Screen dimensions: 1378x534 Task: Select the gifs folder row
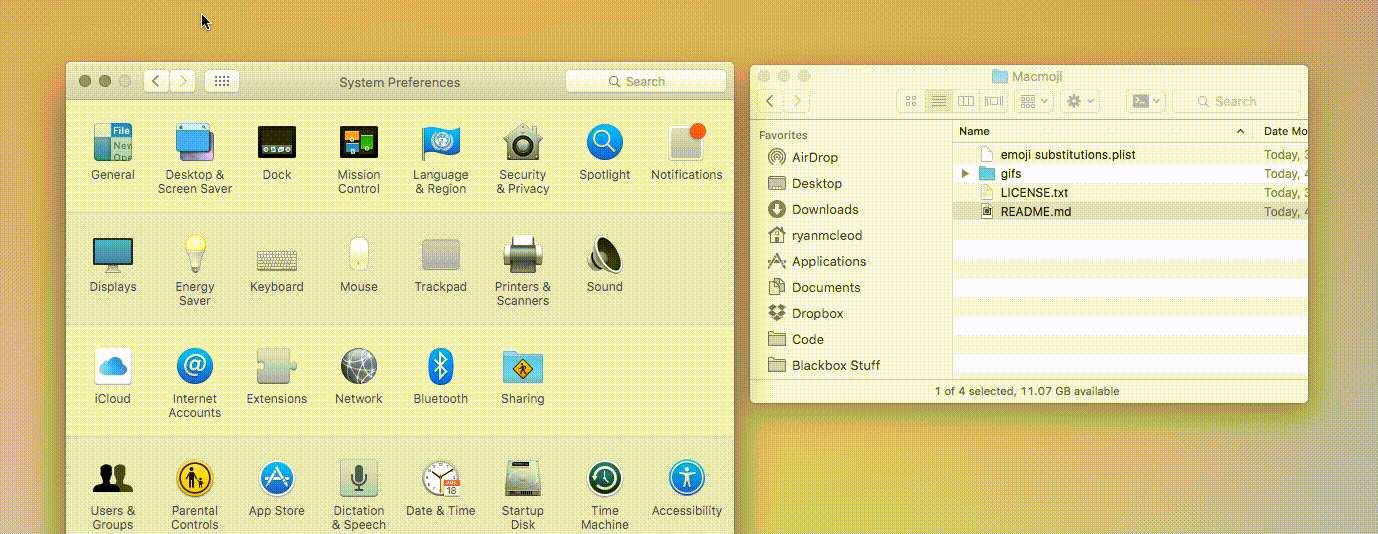click(x=1130, y=173)
